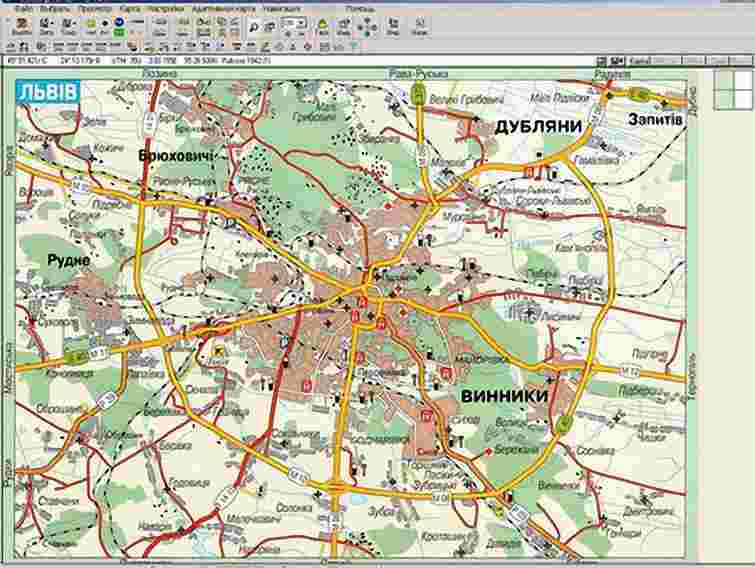Image resolution: width=755 pixels, height=568 pixels.
Task: Click the Брюховичі label on the map
Action: pos(178,157)
